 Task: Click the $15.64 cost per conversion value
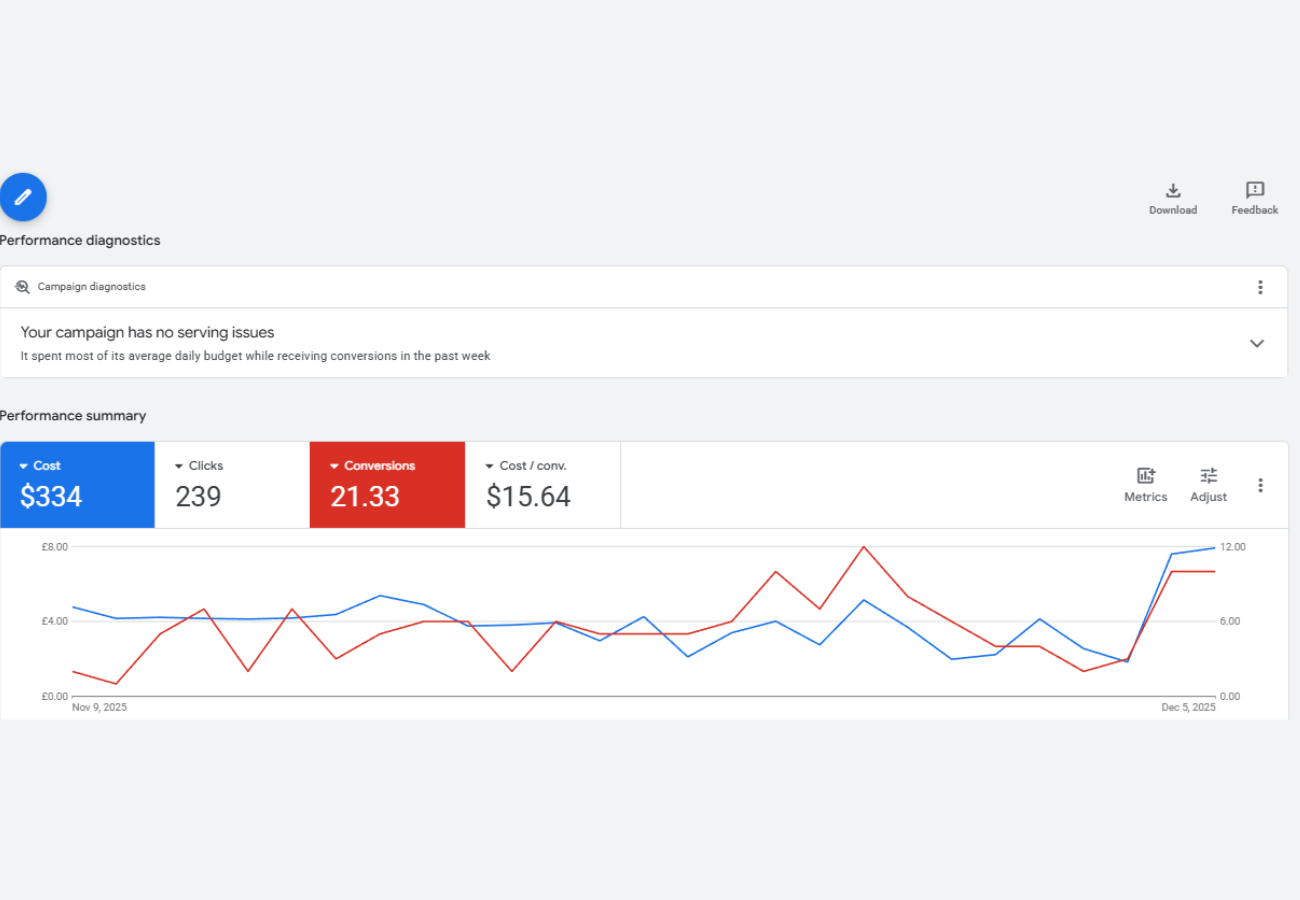(x=528, y=497)
